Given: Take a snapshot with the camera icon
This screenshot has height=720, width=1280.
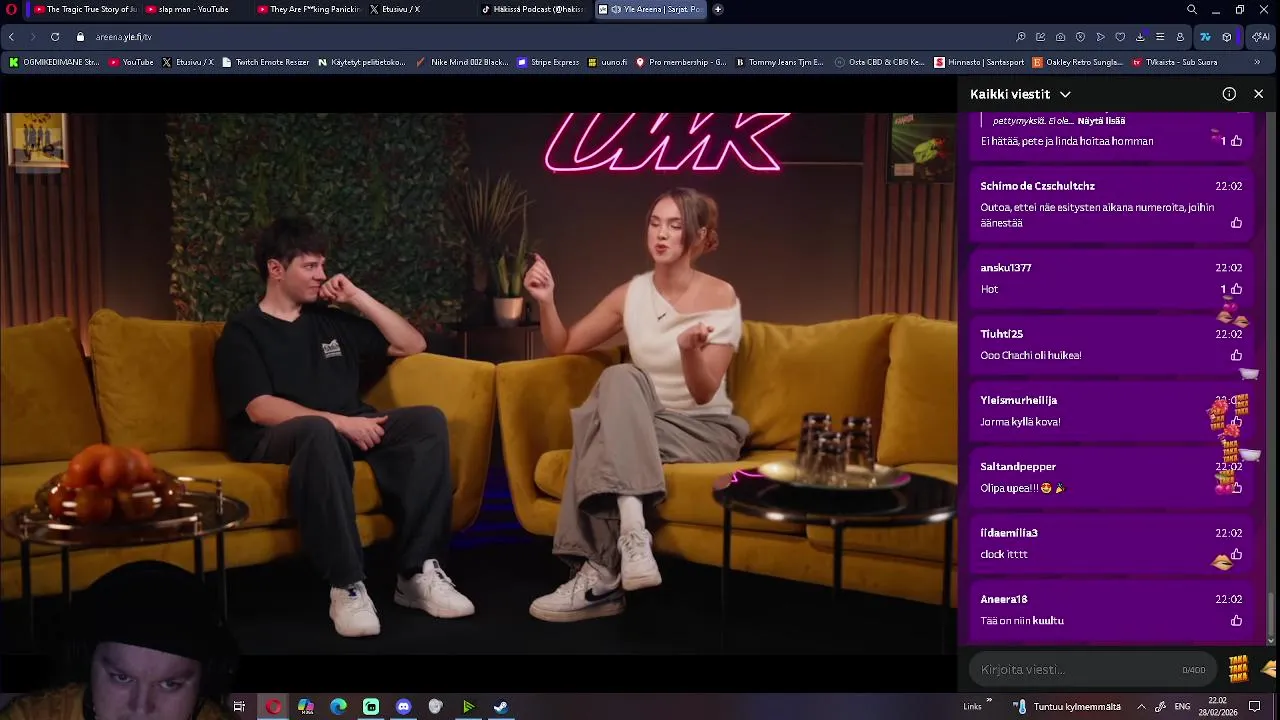Looking at the screenshot, I should pyautogui.click(x=1060, y=37).
